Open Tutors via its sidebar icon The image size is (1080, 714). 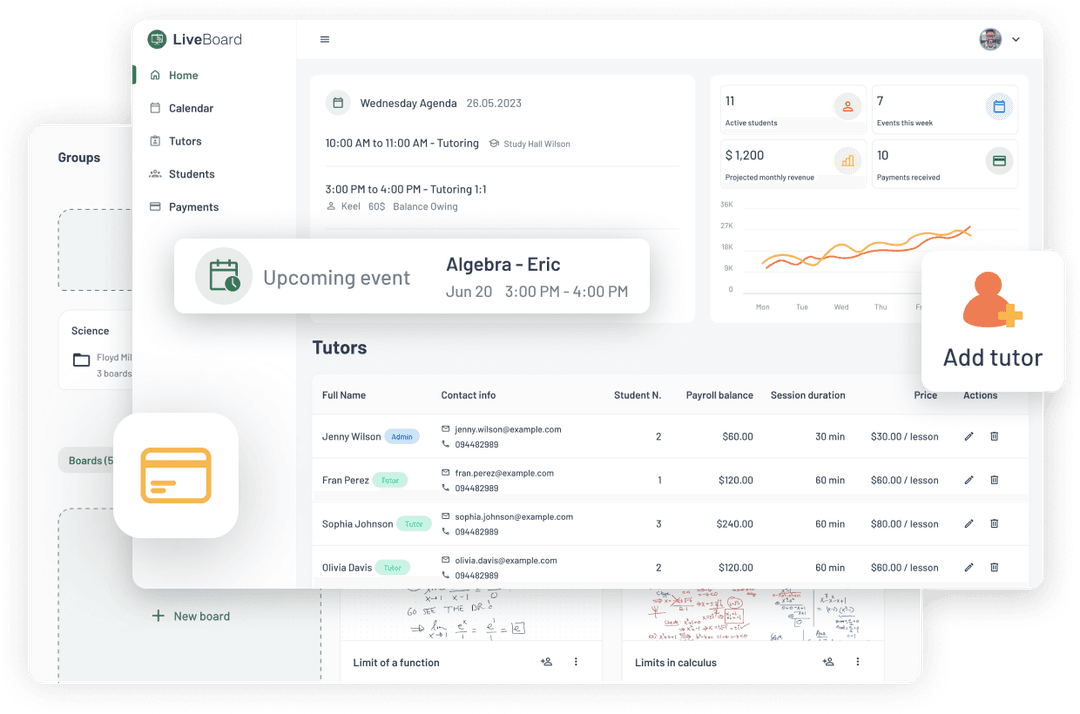pyautogui.click(x=155, y=141)
